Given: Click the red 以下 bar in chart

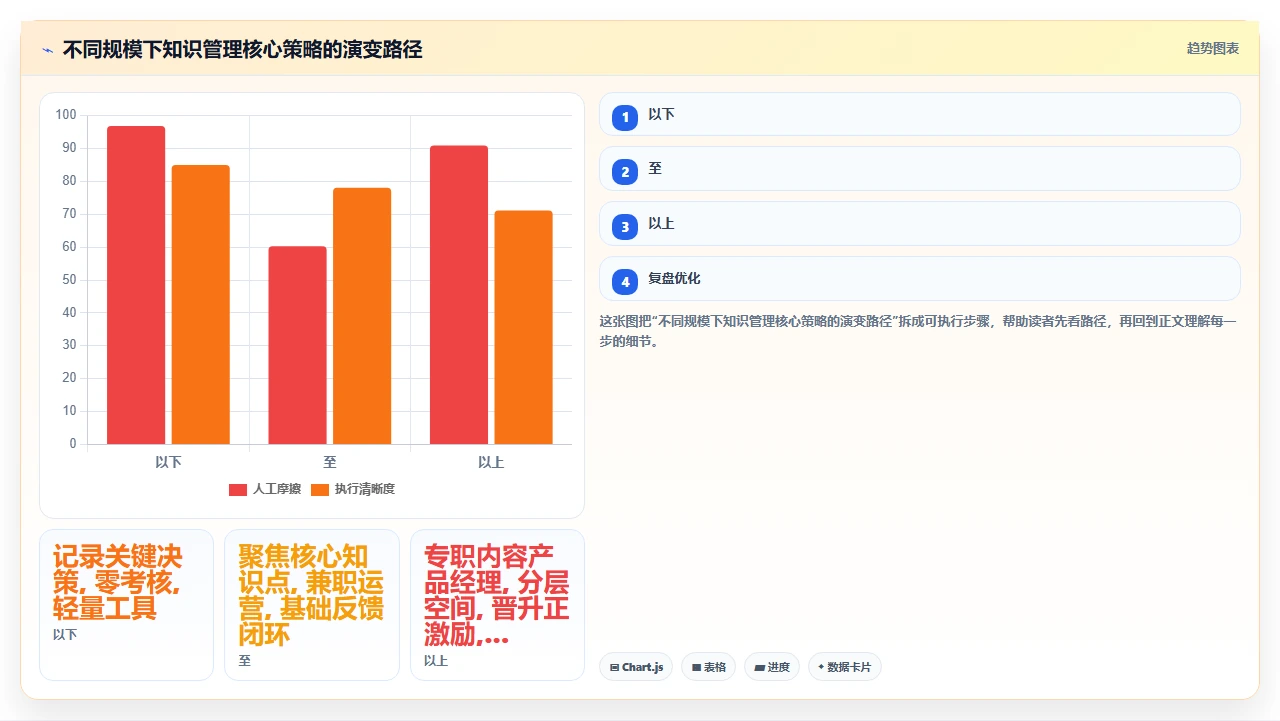Looking at the screenshot, I should 136,285.
